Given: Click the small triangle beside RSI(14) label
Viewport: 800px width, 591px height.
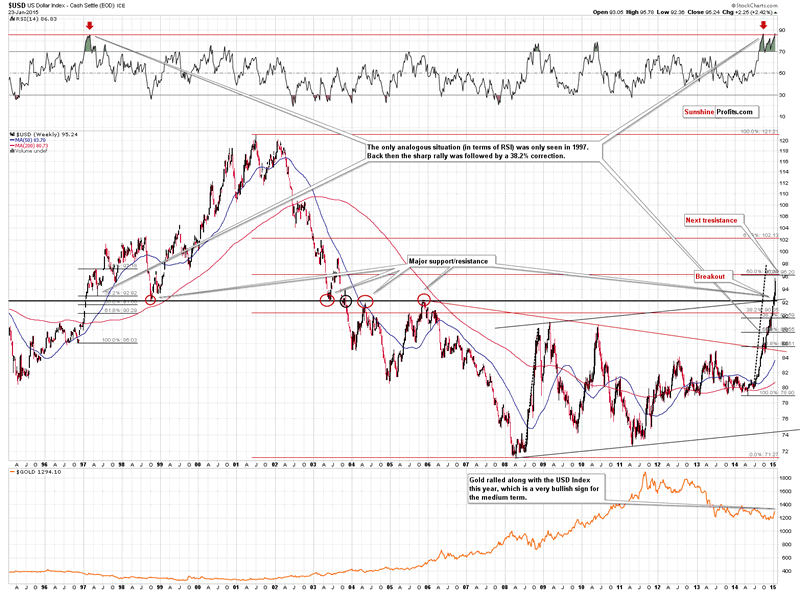Looking at the screenshot, I should (x=12, y=19).
